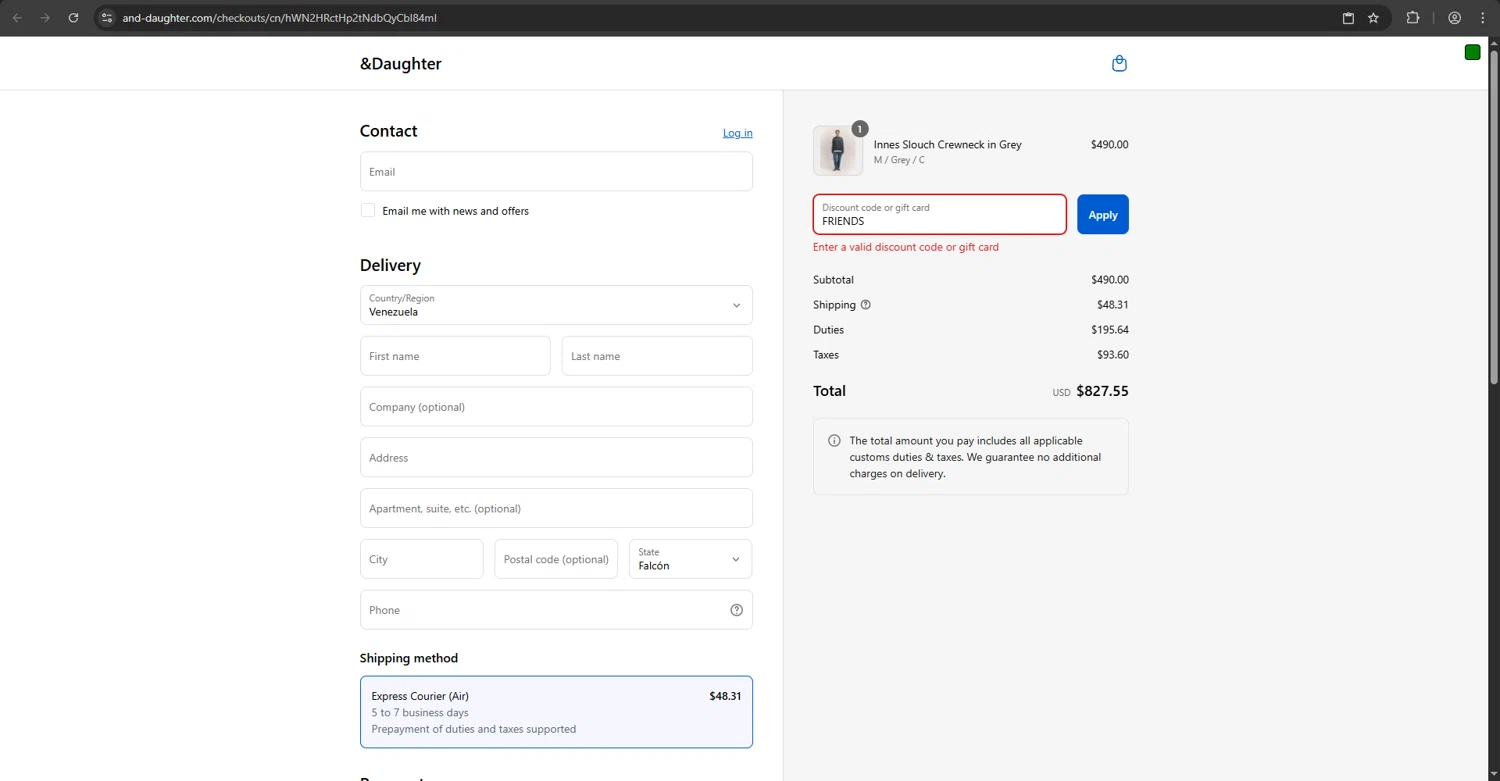Viewport: 1500px width, 781px height.
Task: Focus the Email input field
Action: click(556, 171)
